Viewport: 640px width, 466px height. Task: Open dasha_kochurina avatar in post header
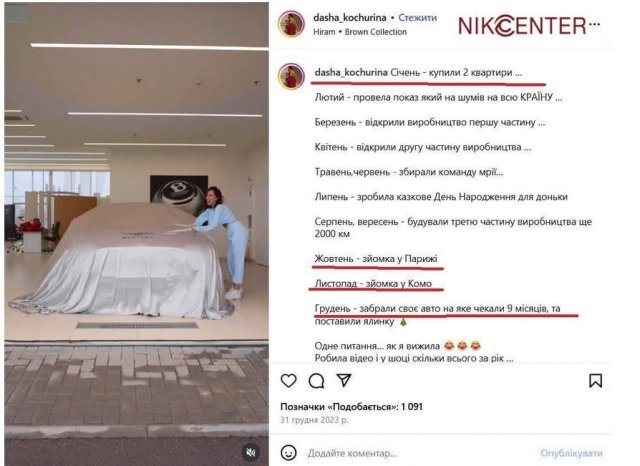(x=291, y=24)
